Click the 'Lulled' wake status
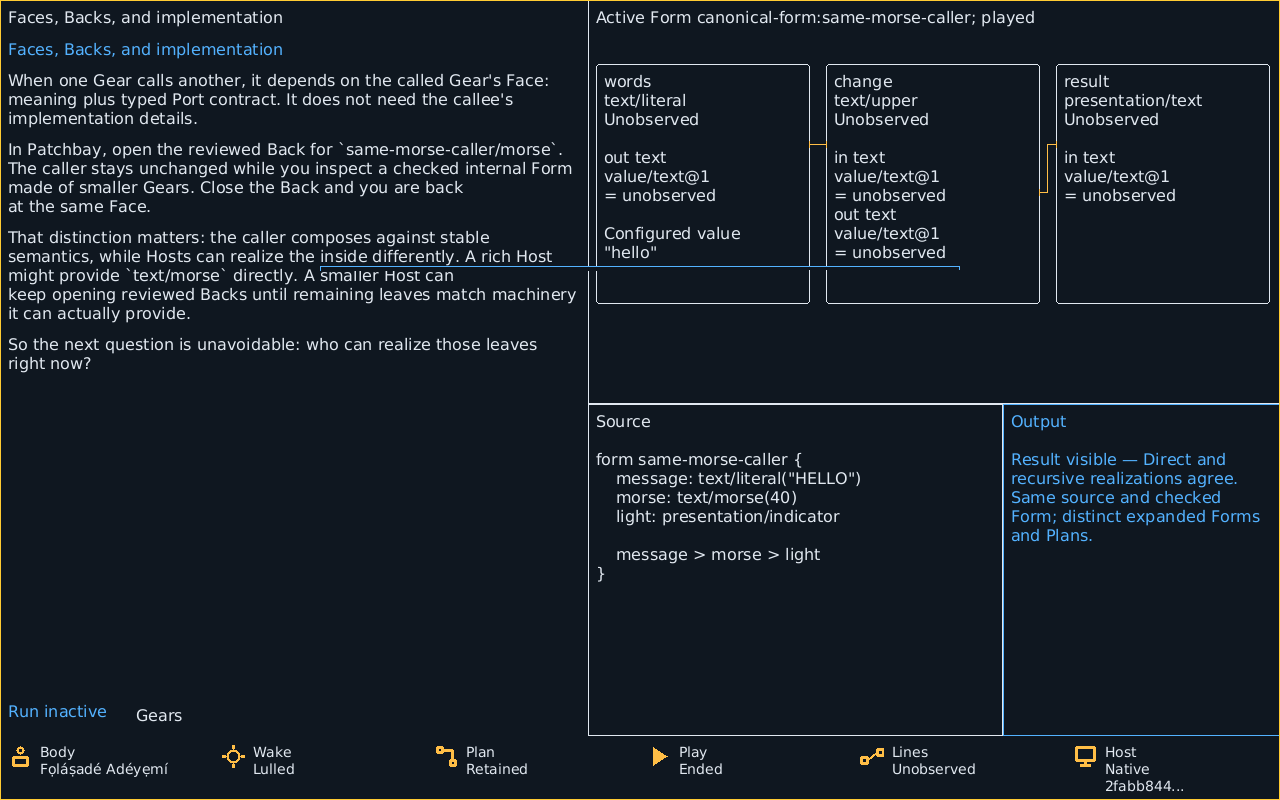 (x=273, y=769)
